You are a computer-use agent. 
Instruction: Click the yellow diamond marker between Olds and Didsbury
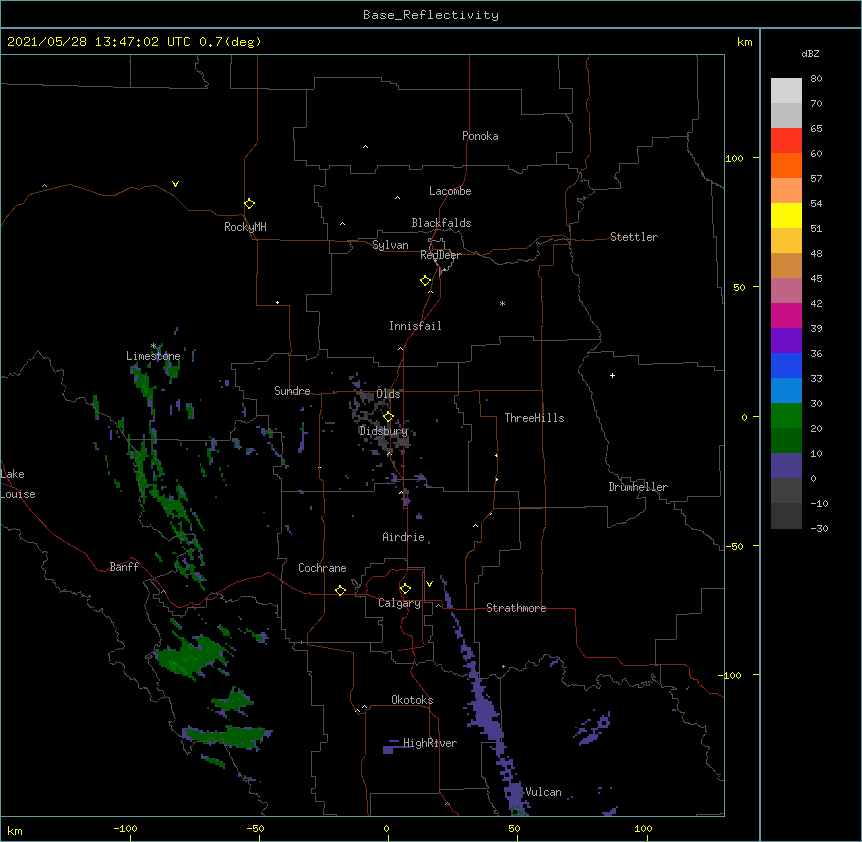[x=388, y=417]
